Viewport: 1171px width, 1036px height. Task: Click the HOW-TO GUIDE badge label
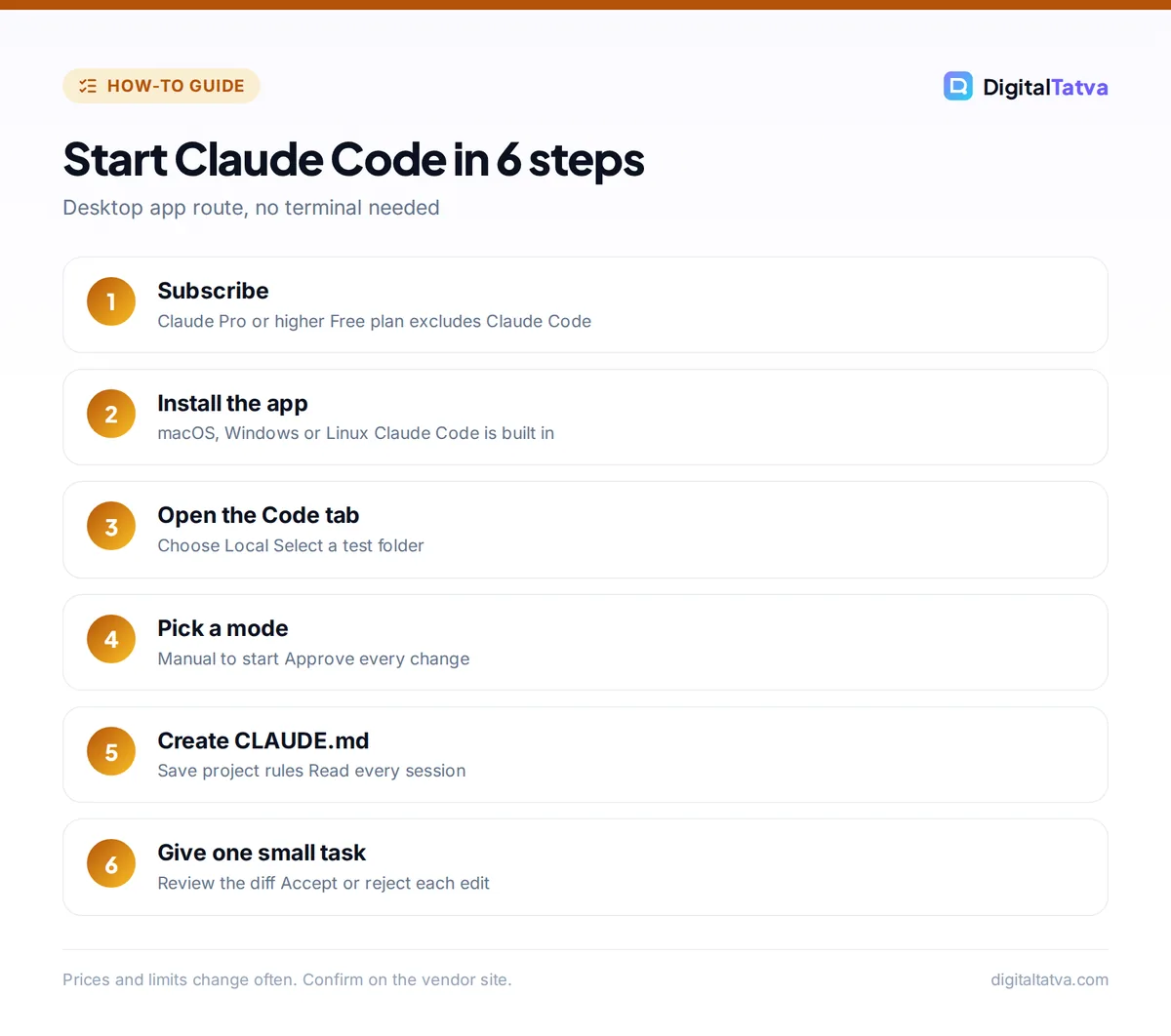click(176, 86)
